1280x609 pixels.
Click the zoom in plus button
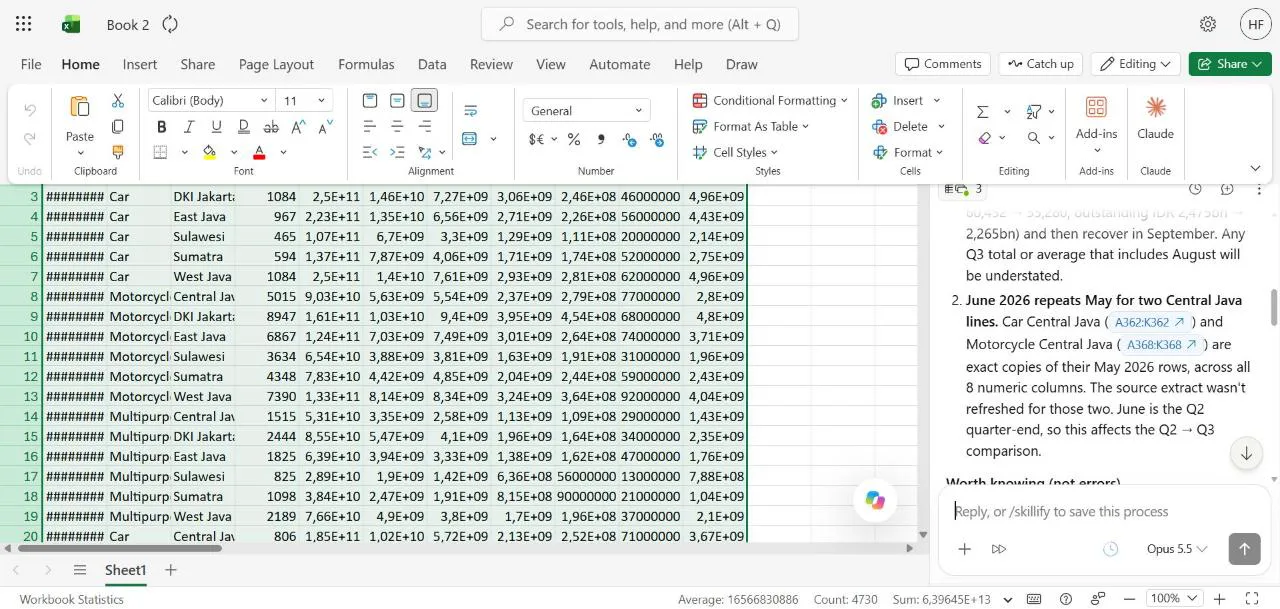pos(1219,599)
